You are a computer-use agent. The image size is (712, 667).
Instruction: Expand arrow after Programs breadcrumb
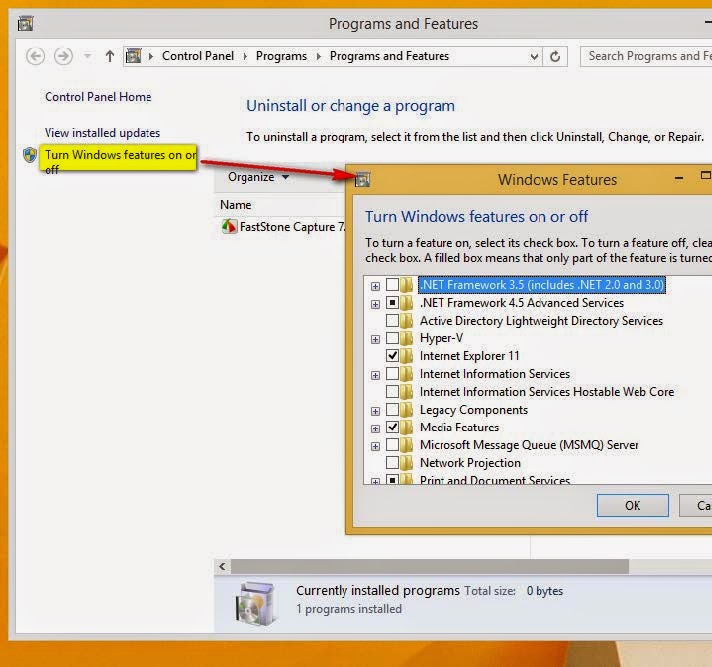click(x=318, y=56)
